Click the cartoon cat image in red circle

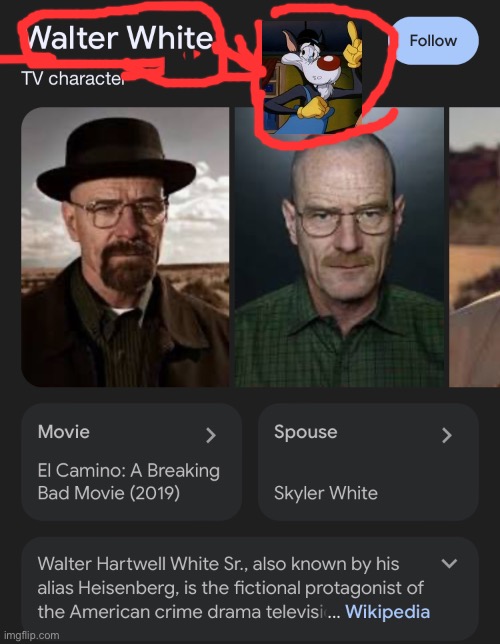click(x=312, y=77)
